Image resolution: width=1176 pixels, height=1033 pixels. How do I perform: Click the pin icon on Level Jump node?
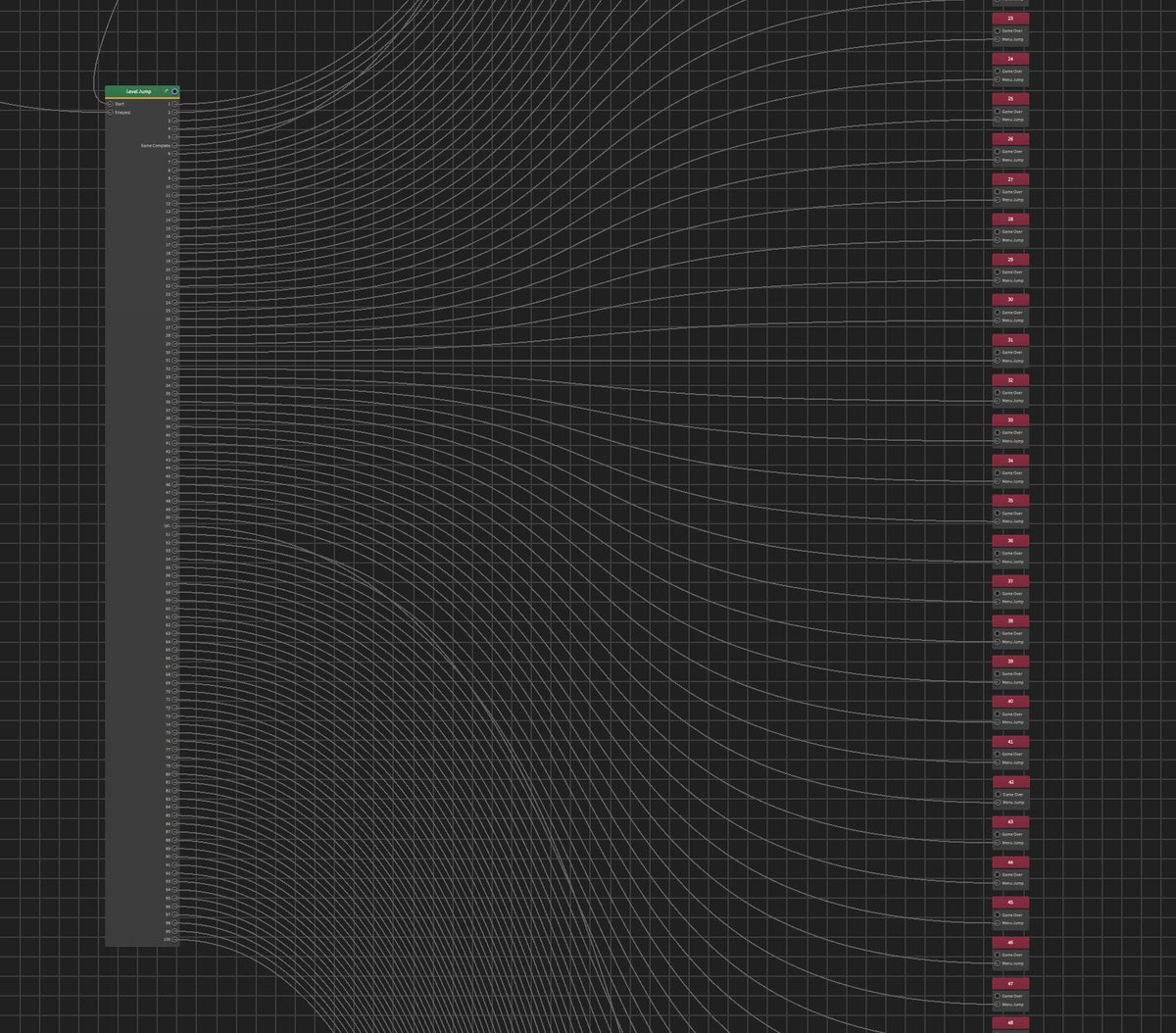click(x=167, y=91)
